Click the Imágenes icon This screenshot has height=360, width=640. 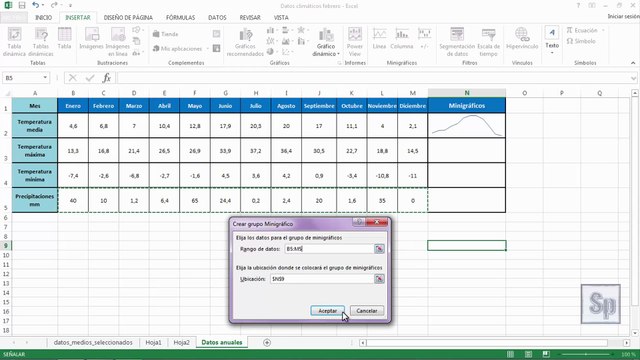click(x=91, y=39)
